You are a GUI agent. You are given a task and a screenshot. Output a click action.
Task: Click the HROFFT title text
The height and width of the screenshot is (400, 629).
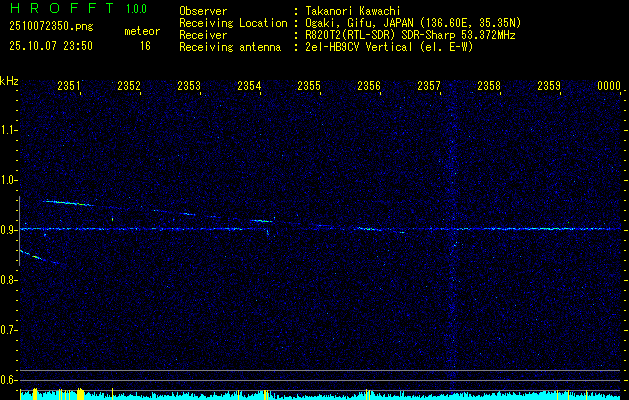coord(62,8)
